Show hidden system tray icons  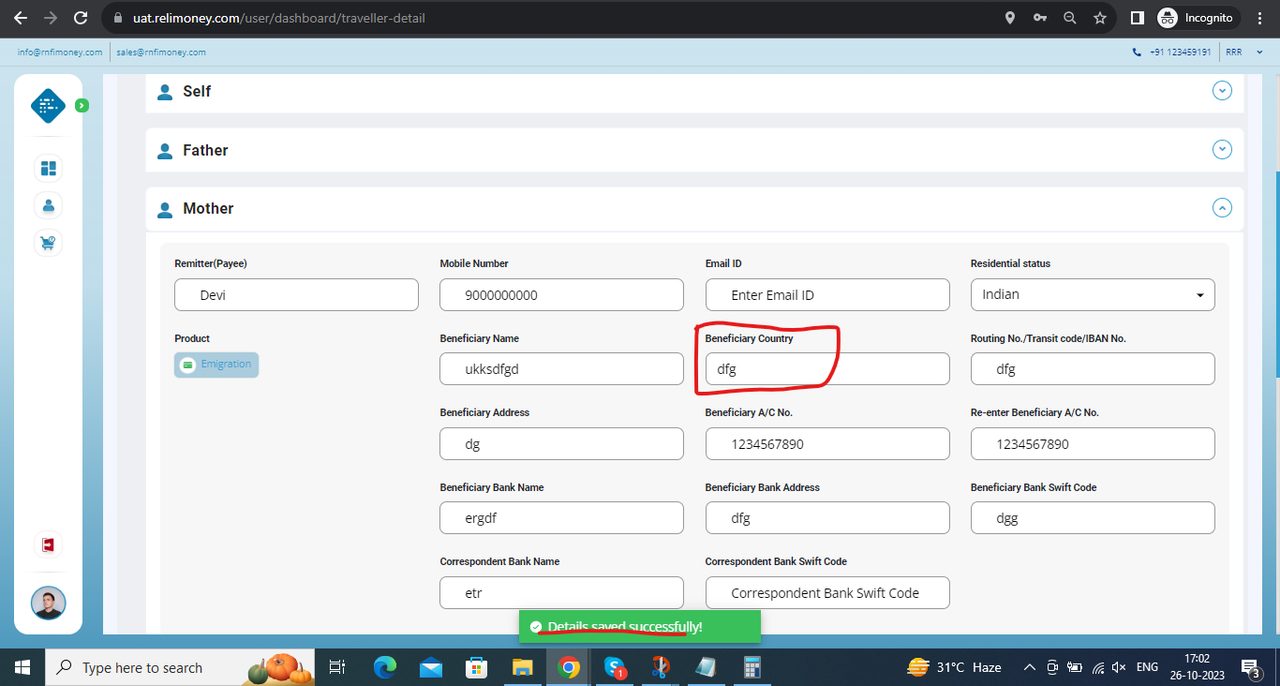click(x=1029, y=667)
